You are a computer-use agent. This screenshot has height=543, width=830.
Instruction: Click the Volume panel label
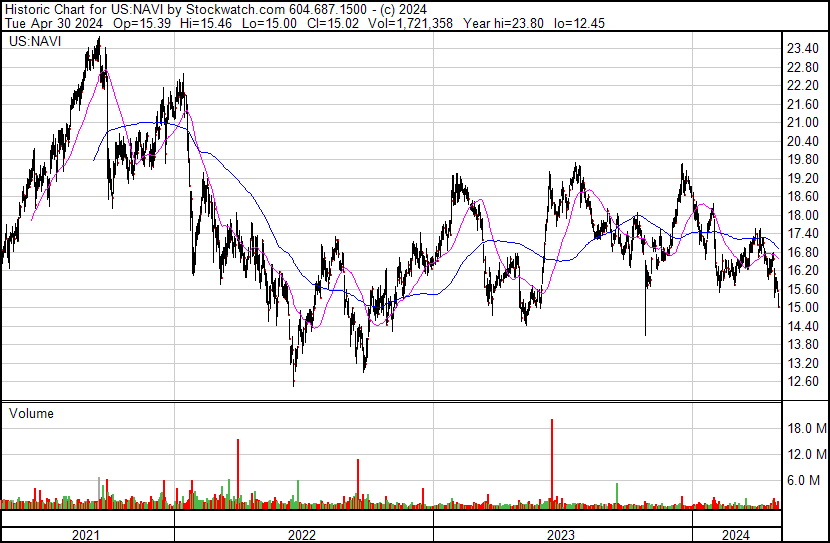tap(31, 413)
